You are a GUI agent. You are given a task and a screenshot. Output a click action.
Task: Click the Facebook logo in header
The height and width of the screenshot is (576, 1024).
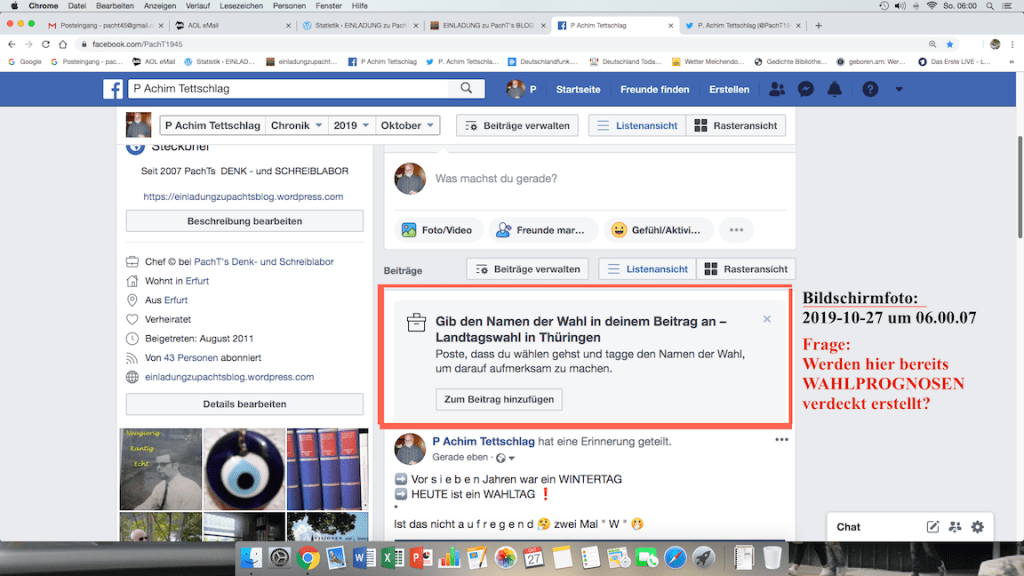click(x=113, y=89)
